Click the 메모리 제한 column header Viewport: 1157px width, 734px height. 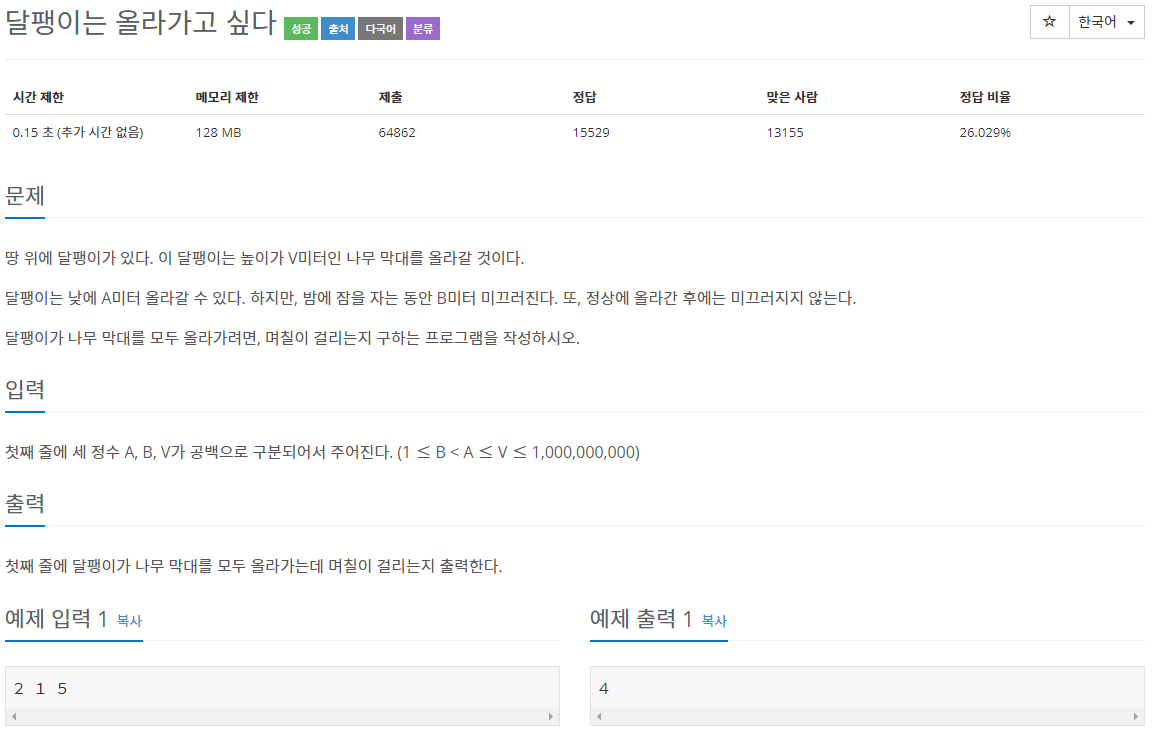point(227,97)
